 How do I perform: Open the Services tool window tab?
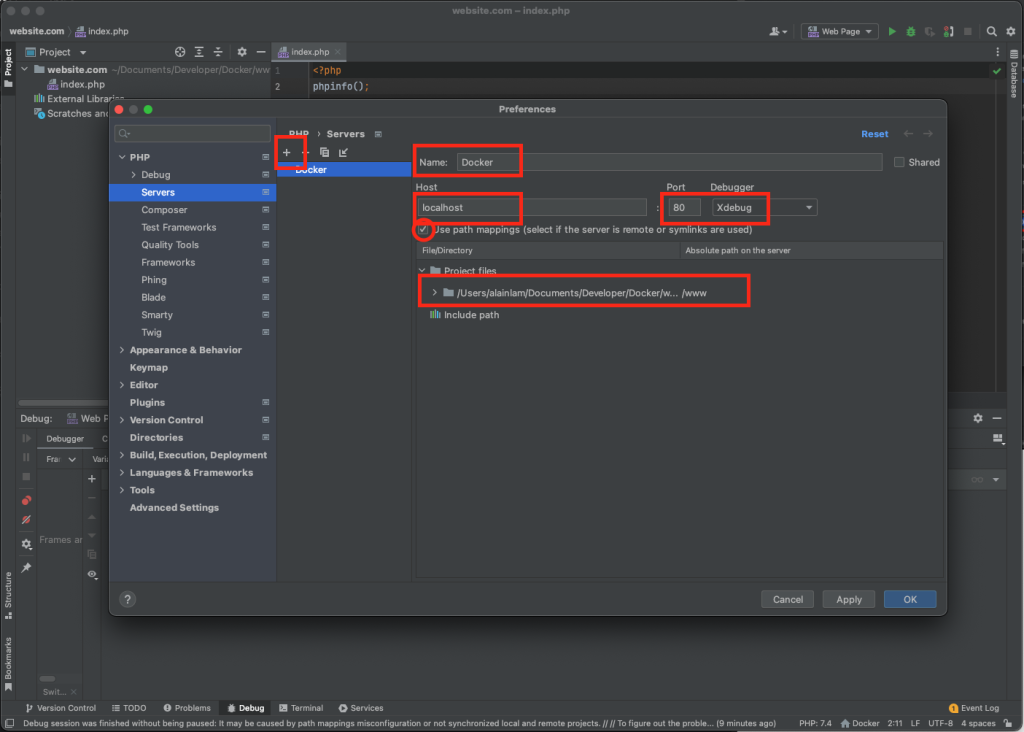361,708
